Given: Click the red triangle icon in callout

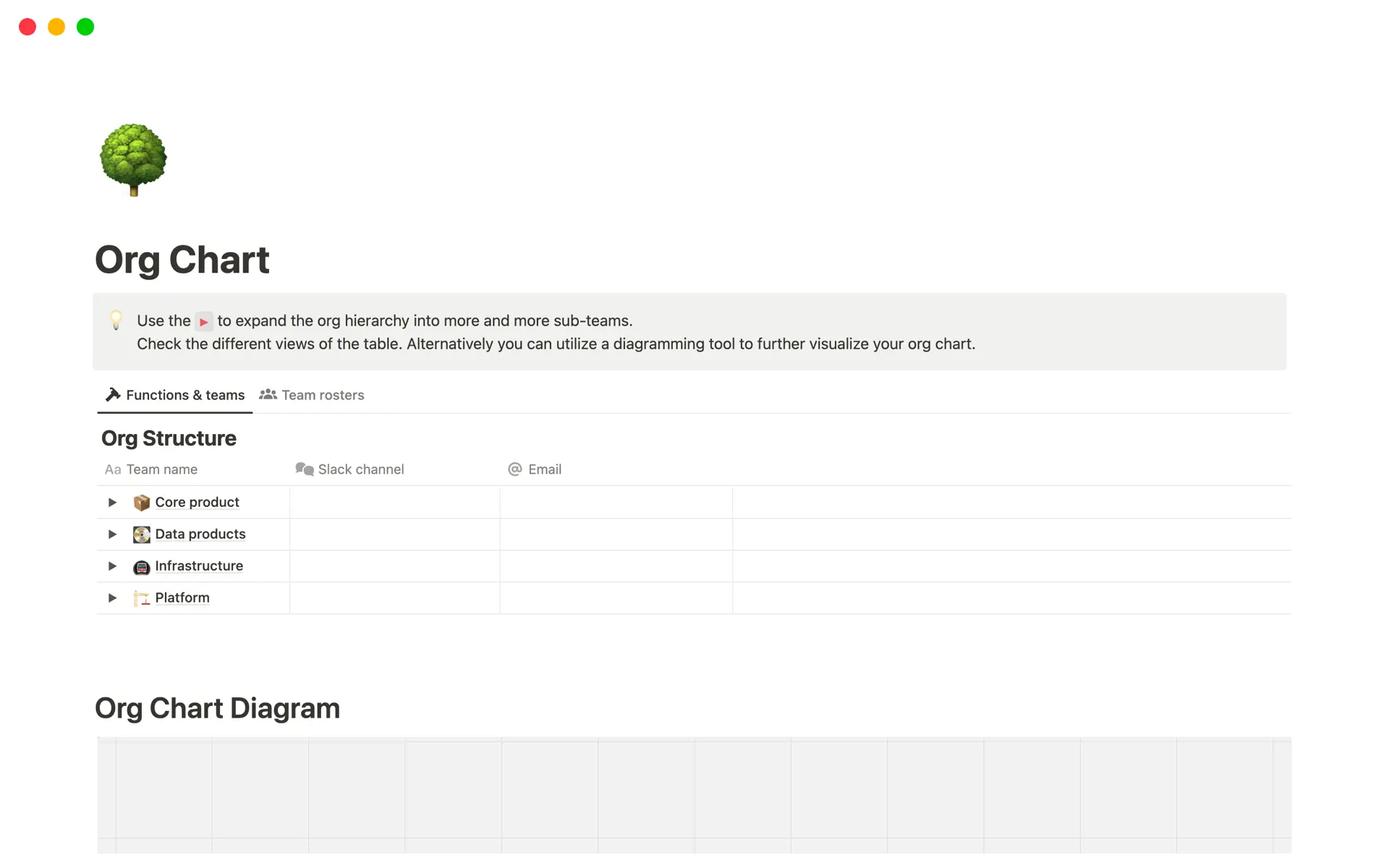Looking at the screenshot, I should pos(204,322).
